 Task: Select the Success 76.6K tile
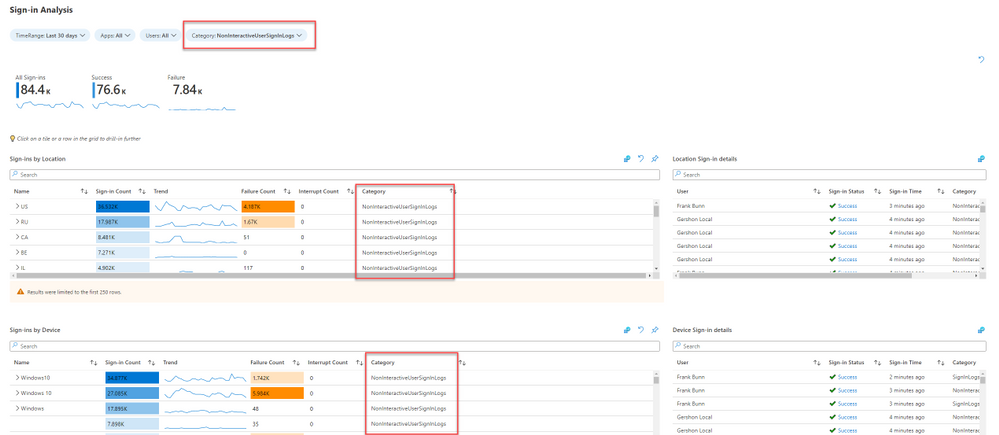click(x=126, y=92)
